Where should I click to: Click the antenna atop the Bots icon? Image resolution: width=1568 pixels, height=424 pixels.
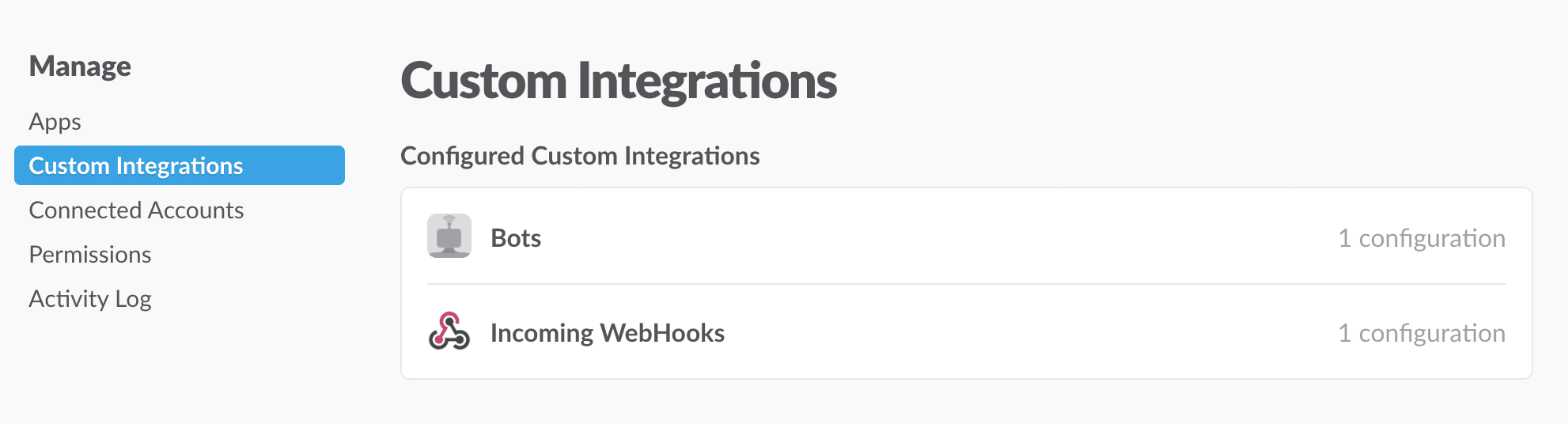coord(449,220)
